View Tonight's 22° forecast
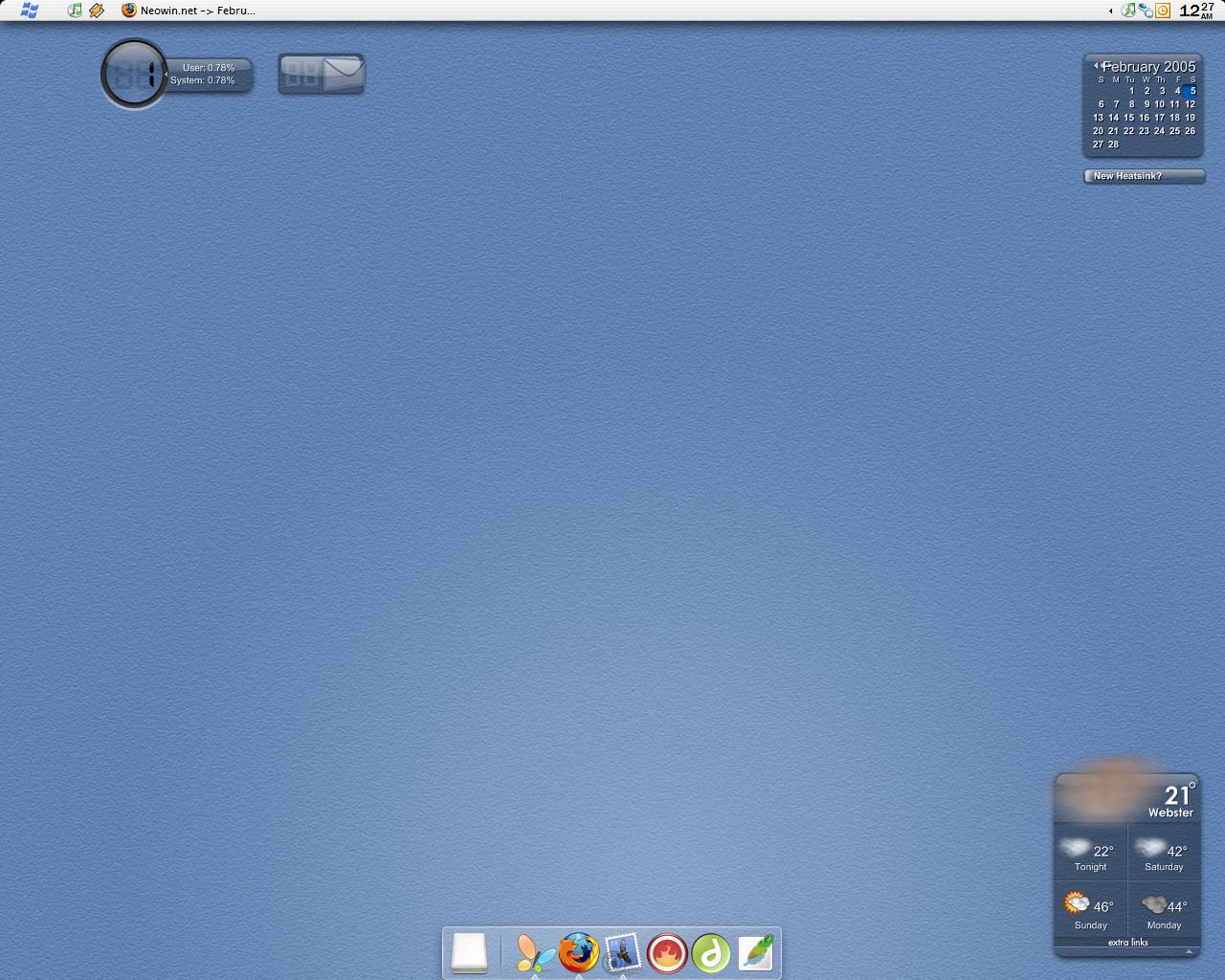Screen dimensions: 1225x980 (x=1090, y=853)
